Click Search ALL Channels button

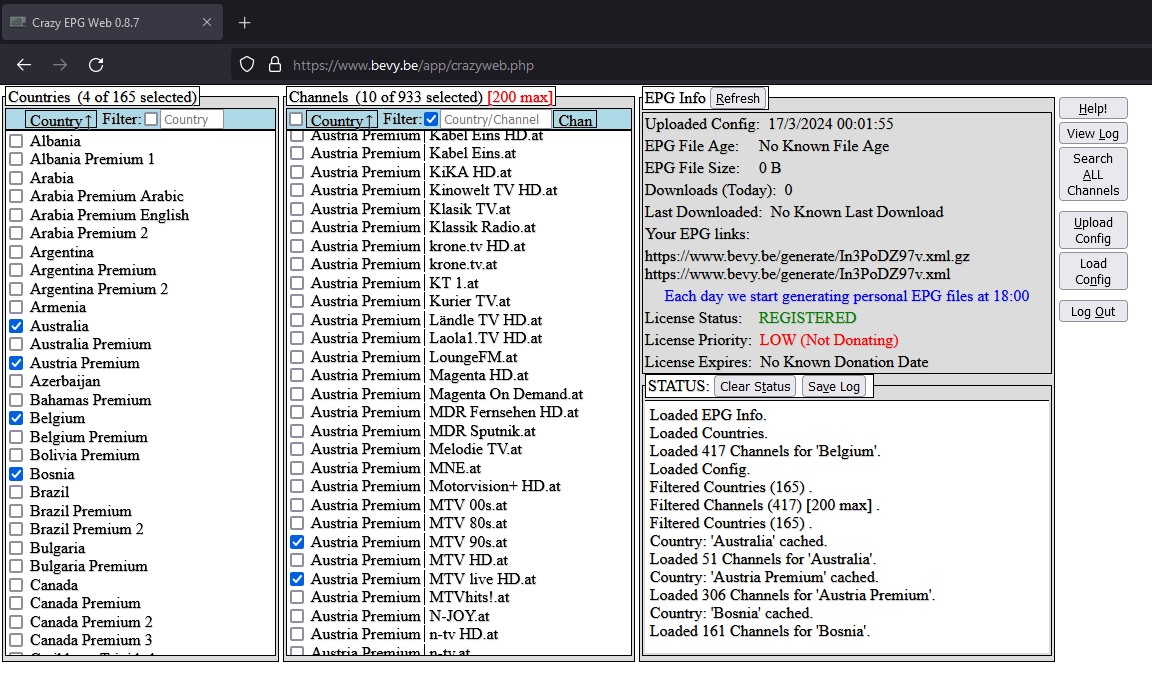point(1092,175)
